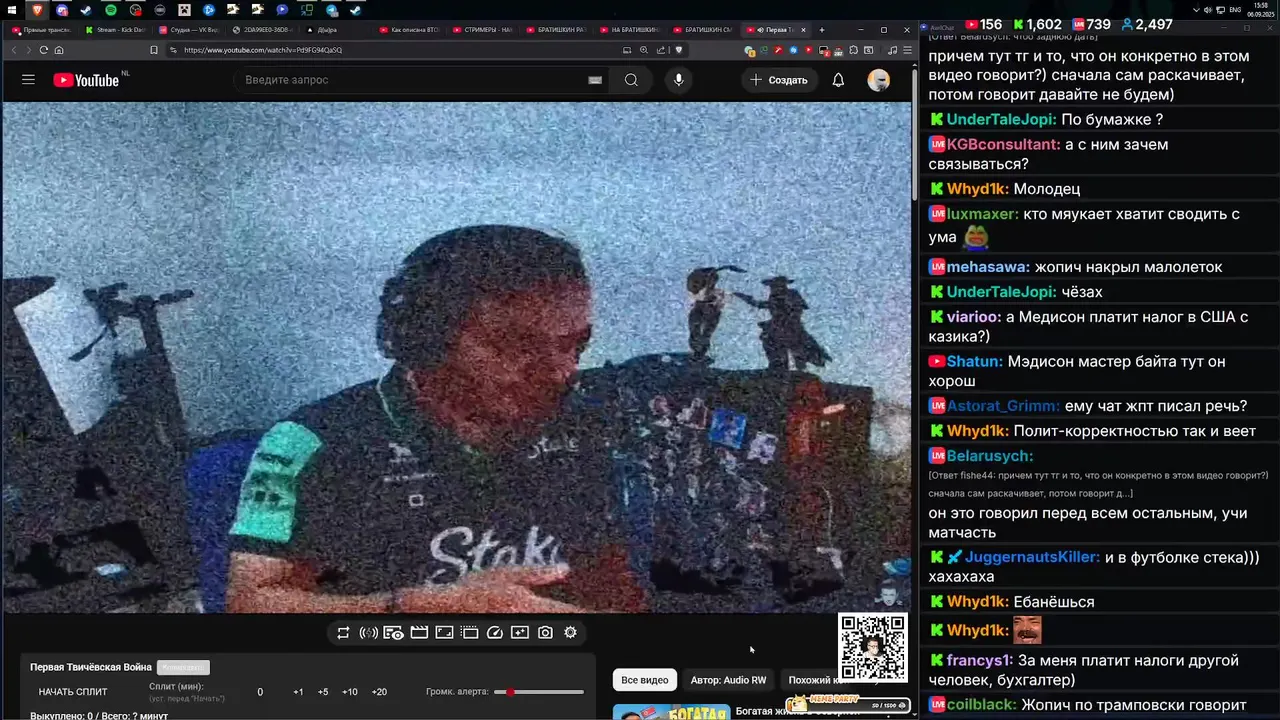Viewport: 1280px width, 720px height.
Task: Open YouTube notifications bell
Action: (838, 80)
